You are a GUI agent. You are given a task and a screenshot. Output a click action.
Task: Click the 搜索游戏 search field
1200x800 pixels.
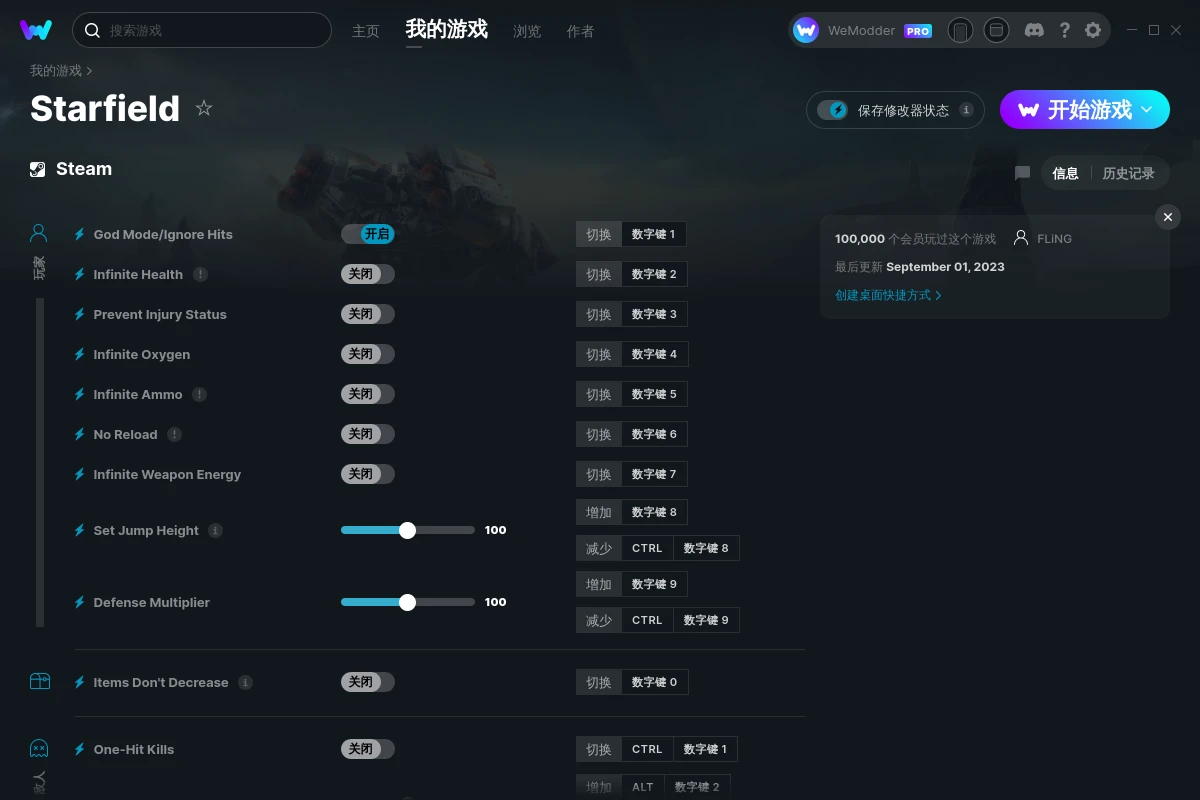[x=202, y=30]
